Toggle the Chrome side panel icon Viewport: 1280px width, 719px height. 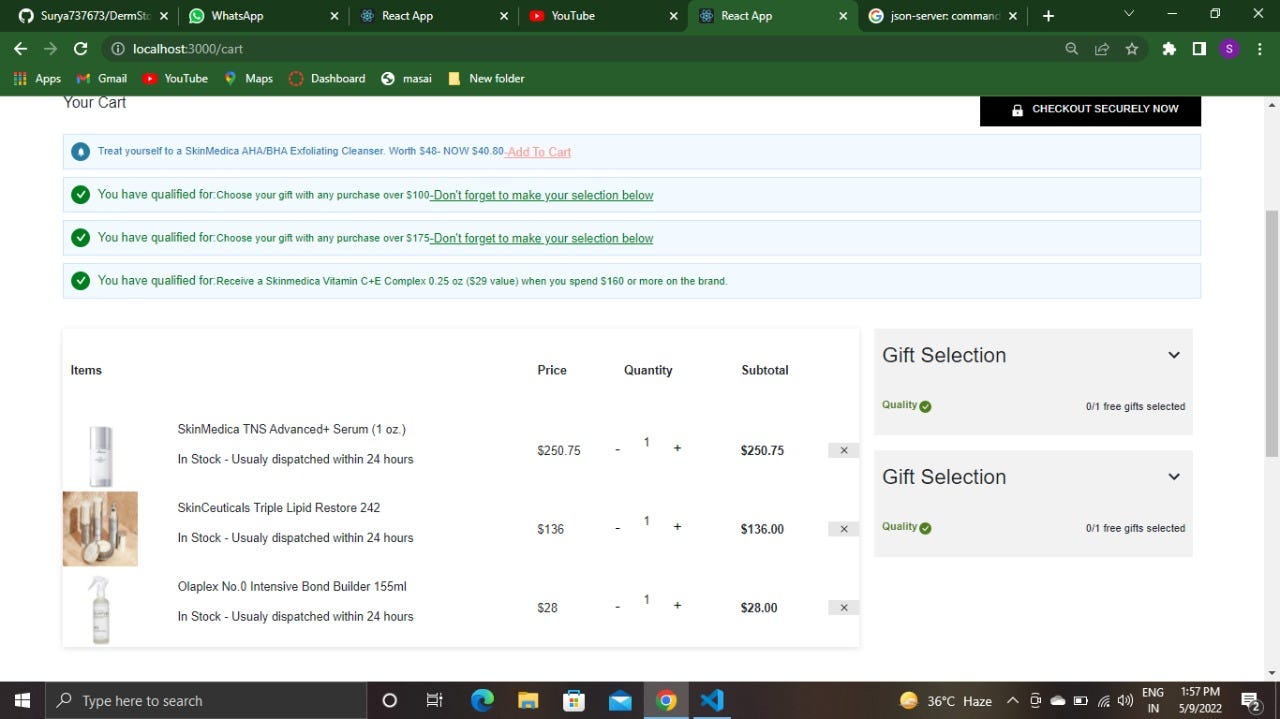(1199, 48)
